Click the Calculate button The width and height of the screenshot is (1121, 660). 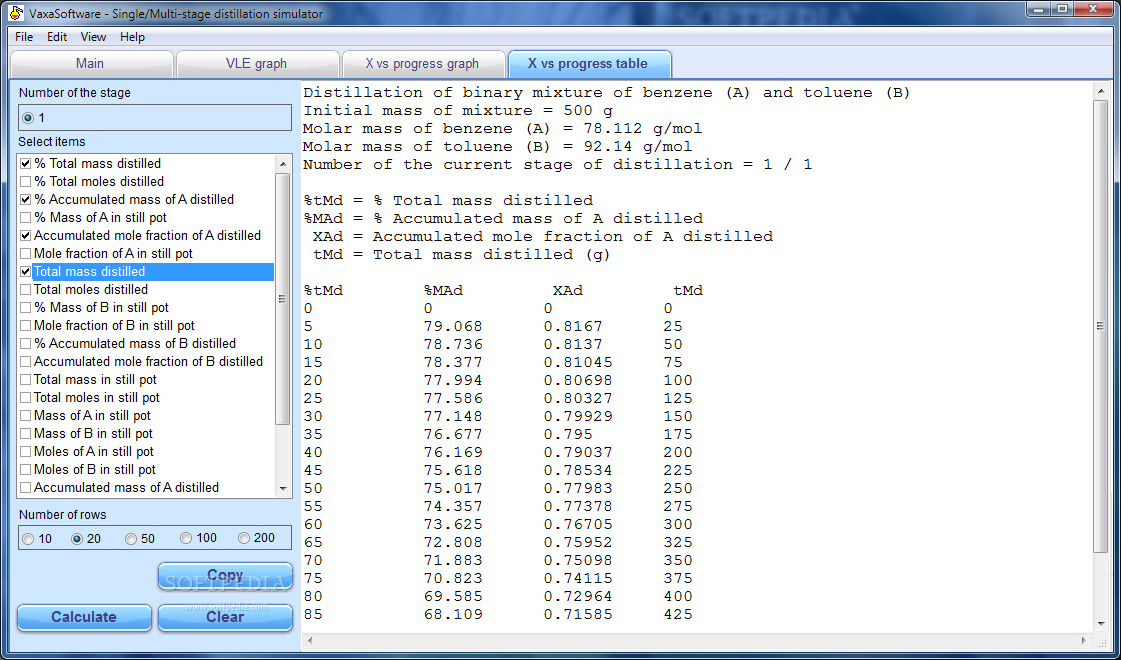click(x=84, y=618)
